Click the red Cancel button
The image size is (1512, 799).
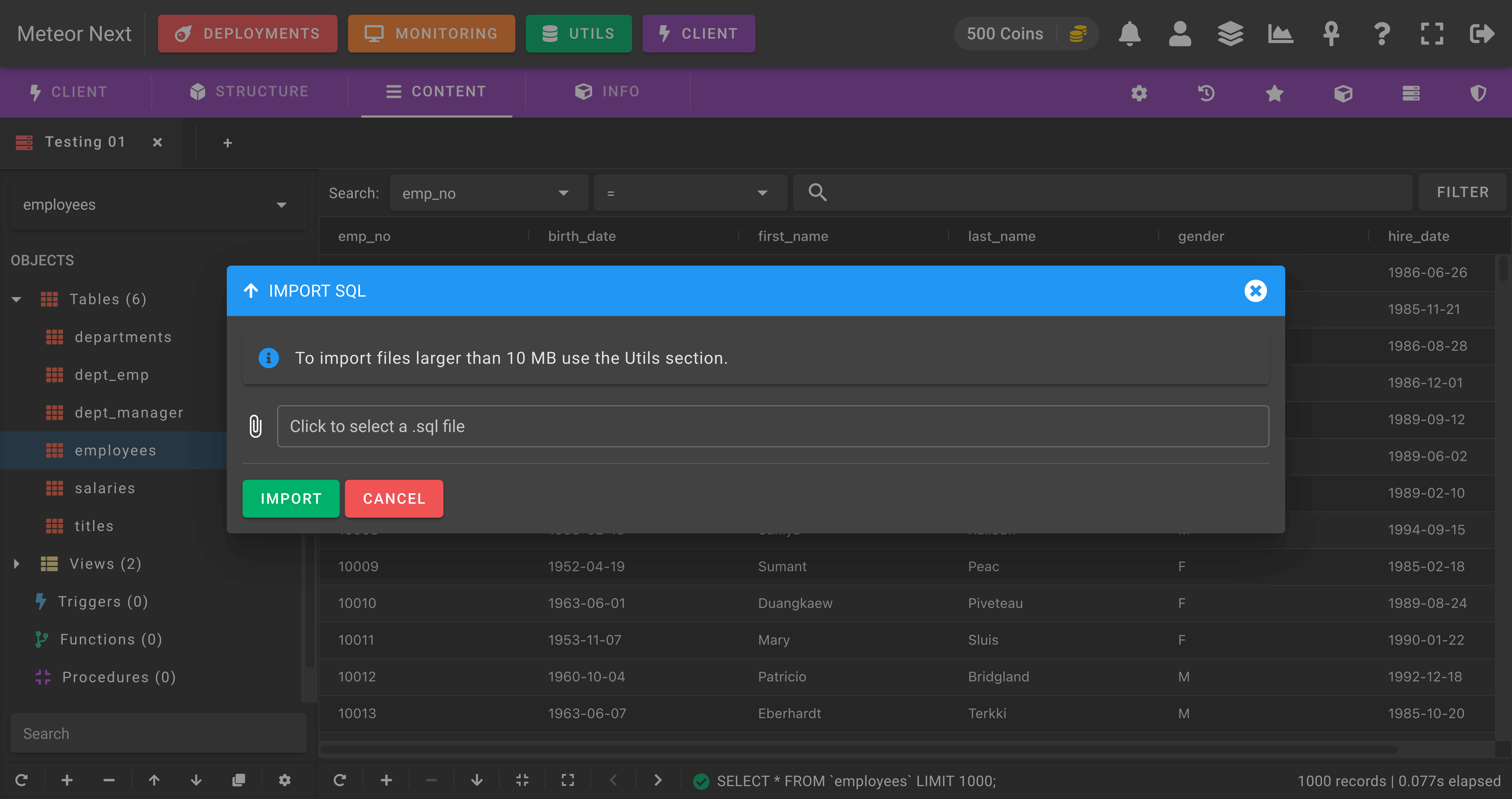pyautogui.click(x=394, y=498)
